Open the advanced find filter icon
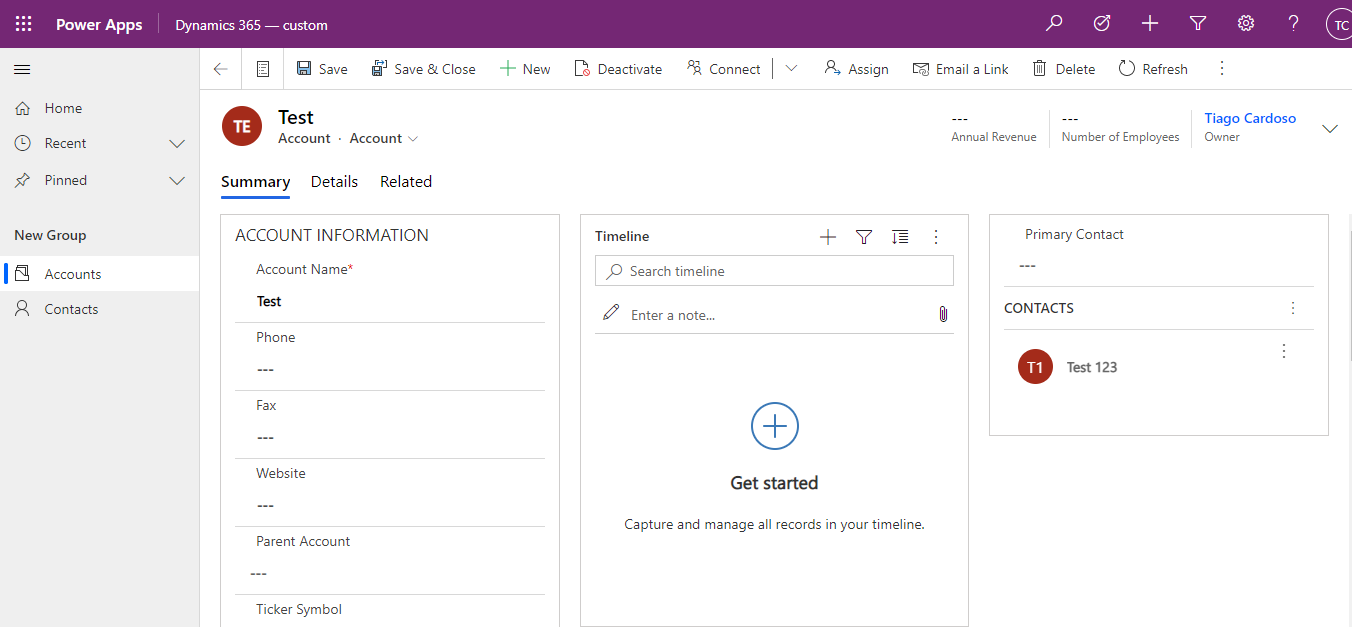The image size is (1352, 627). coord(1198,24)
